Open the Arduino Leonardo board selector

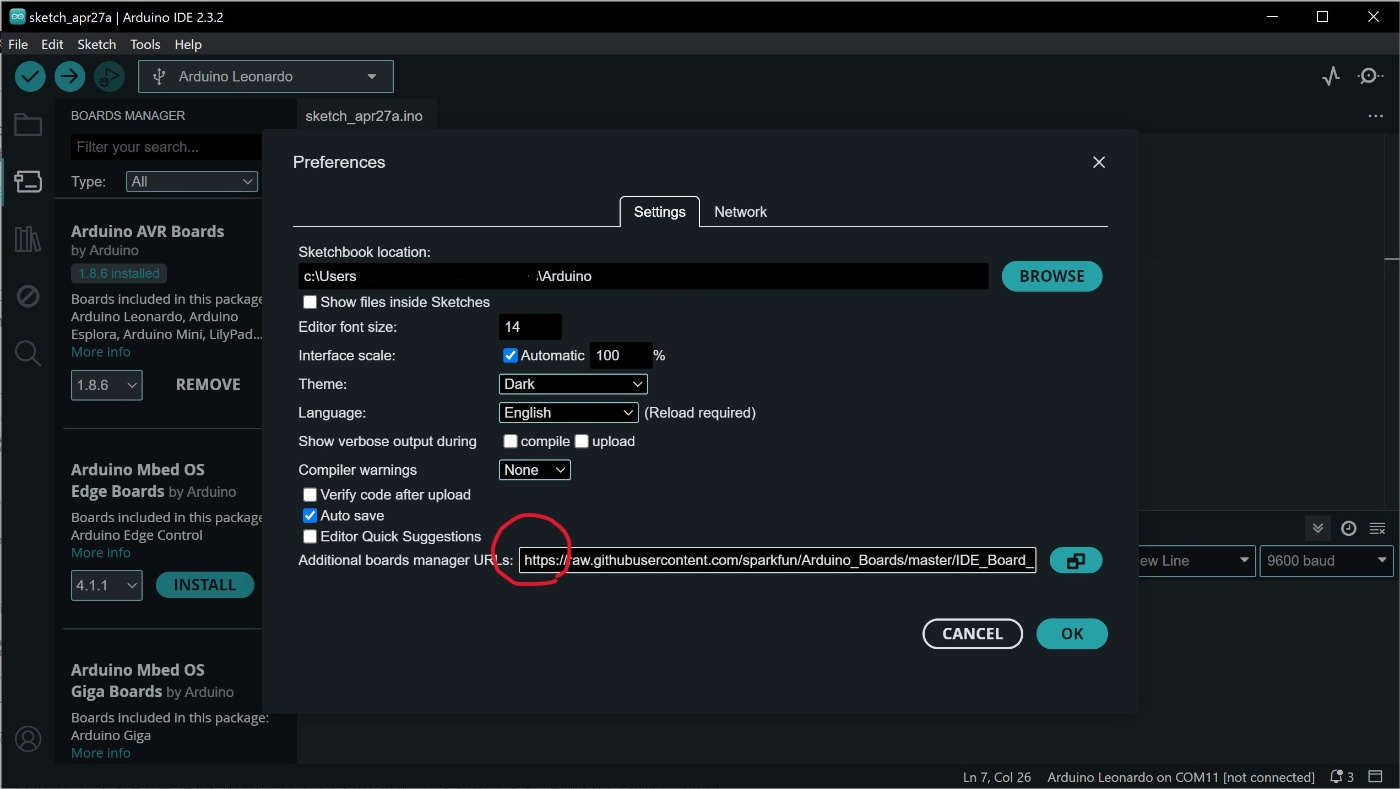point(266,77)
